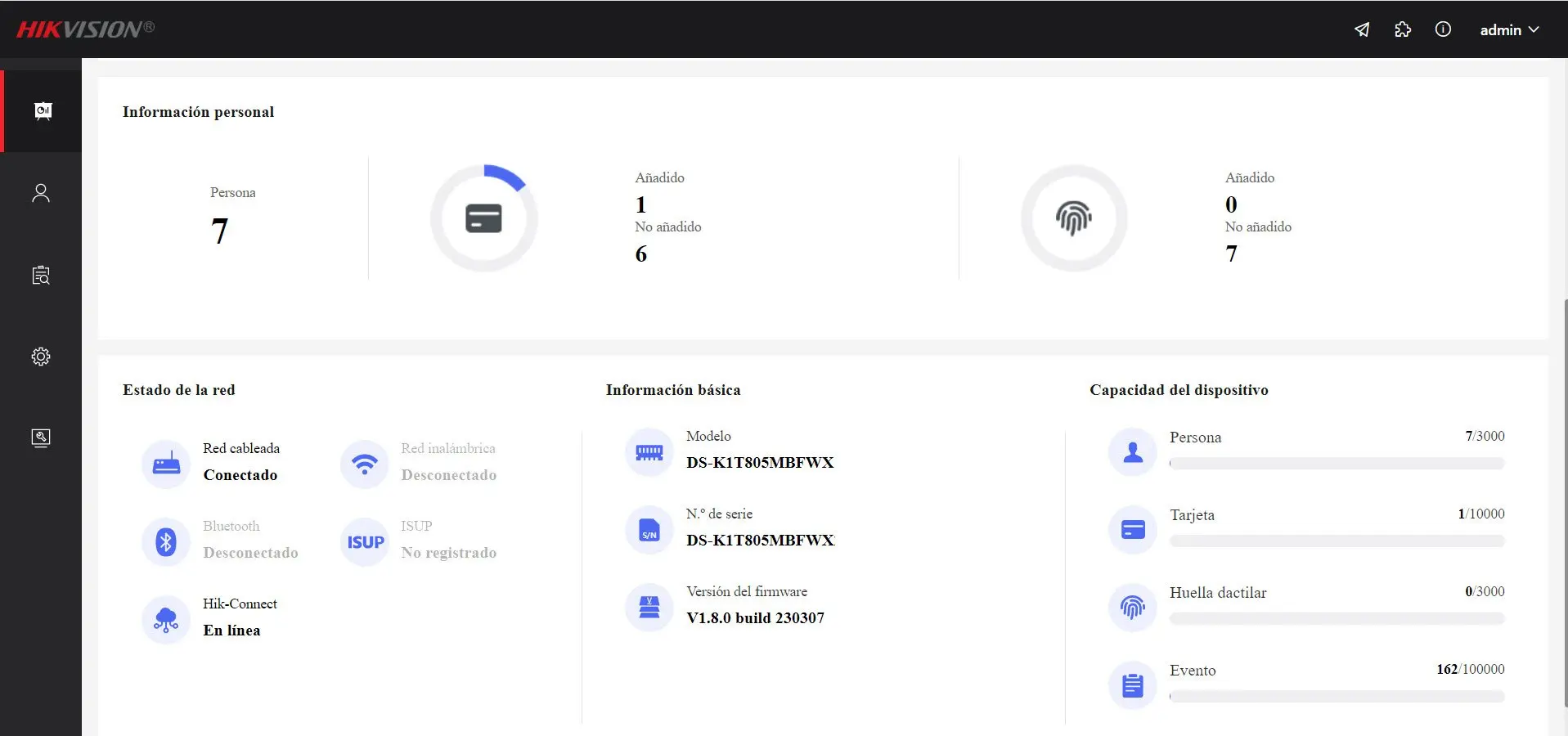
Task: Click the Hik-Connect cloud icon
Action: [166, 619]
